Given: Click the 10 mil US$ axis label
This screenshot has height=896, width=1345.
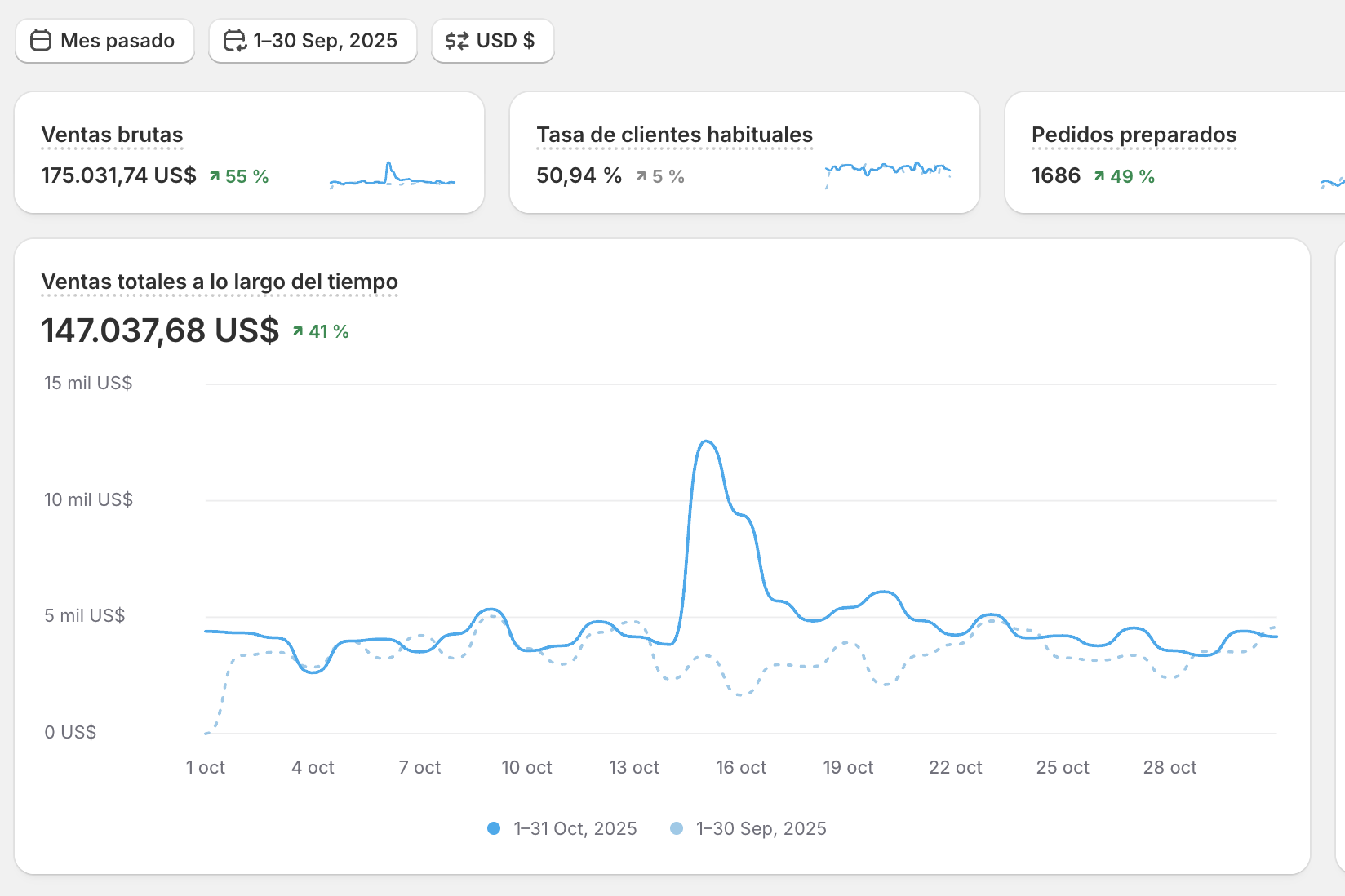Looking at the screenshot, I should coord(88,499).
